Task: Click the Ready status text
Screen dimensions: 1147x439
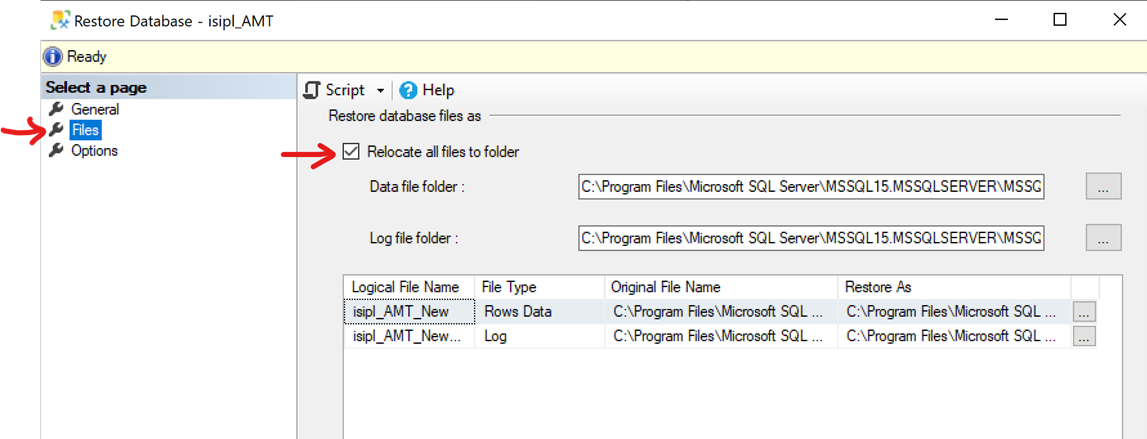Action: 87,56
